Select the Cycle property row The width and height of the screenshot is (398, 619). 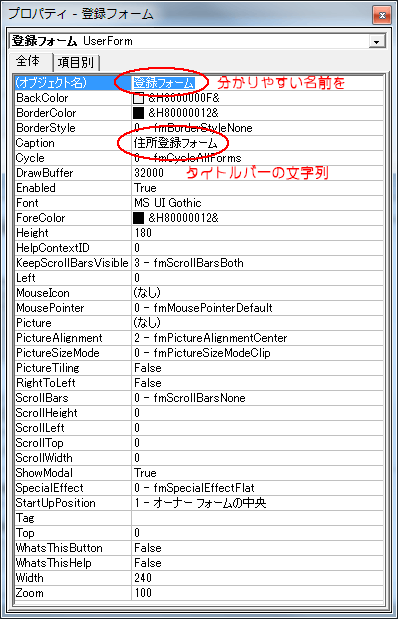[199, 158]
